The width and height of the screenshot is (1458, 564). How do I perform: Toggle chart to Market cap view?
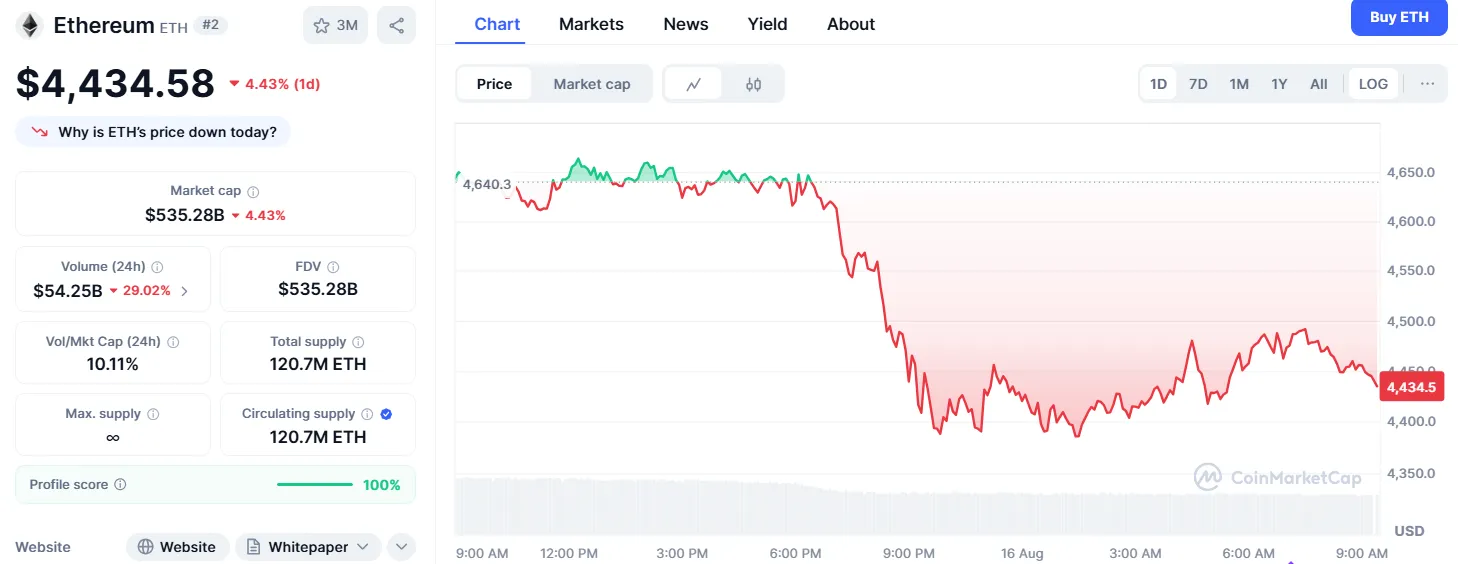(x=591, y=84)
